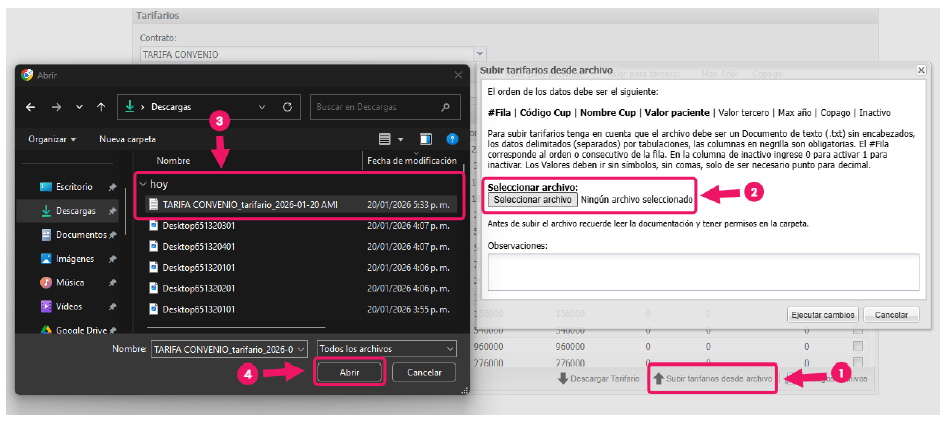Image resolution: width=947 pixels, height=423 pixels.
Task: Select Desktop651320101 modified at 3:55 p. m.
Action: tap(301, 309)
